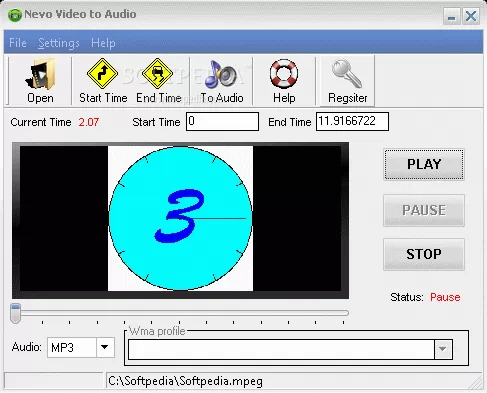Image resolution: width=487 pixels, height=393 pixels.
Task: Expand the Wma profile dropdown arrow
Action: (443, 349)
